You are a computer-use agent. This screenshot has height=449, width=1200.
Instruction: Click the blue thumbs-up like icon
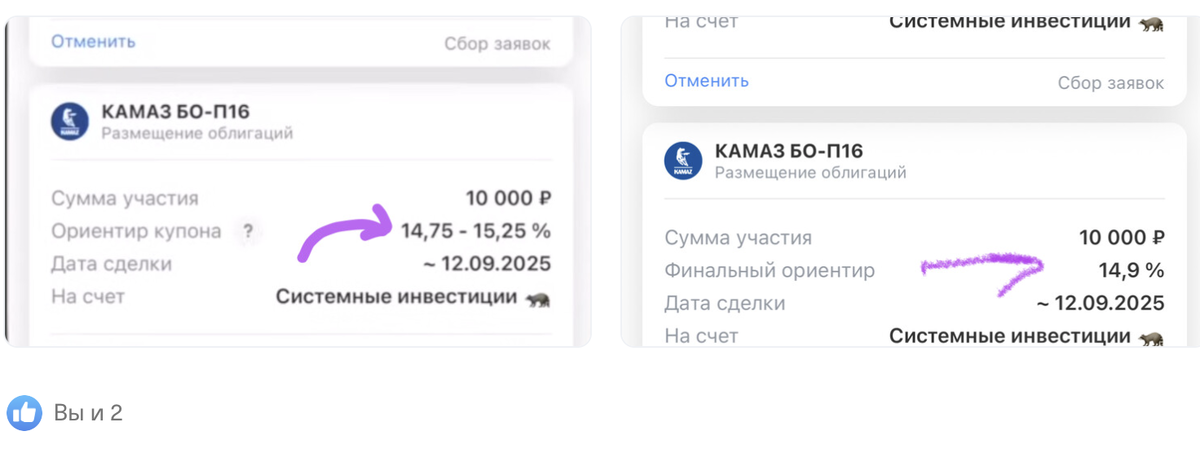point(24,412)
